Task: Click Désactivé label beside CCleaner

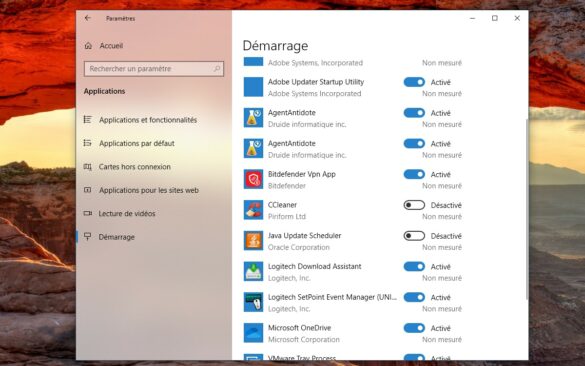Action: click(x=446, y=205)
